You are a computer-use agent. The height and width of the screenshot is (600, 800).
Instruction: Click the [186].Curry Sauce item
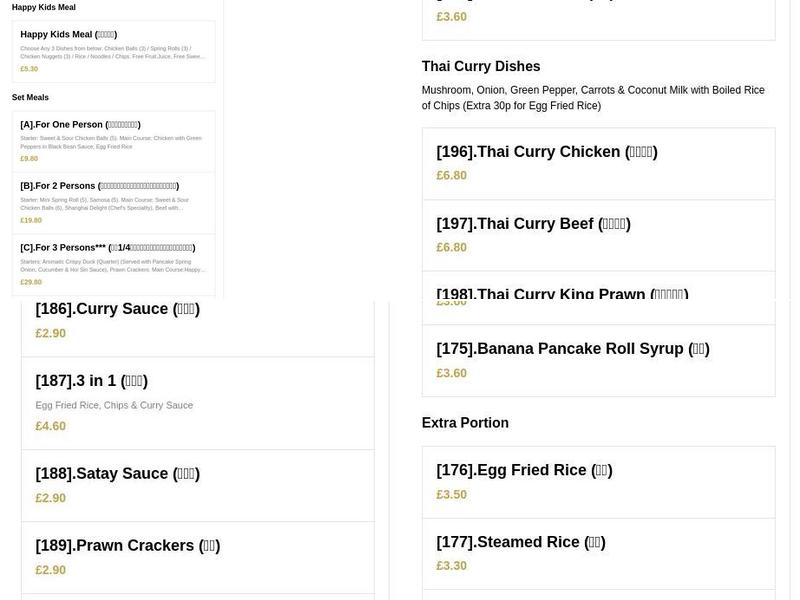click(x=119, y=308)
